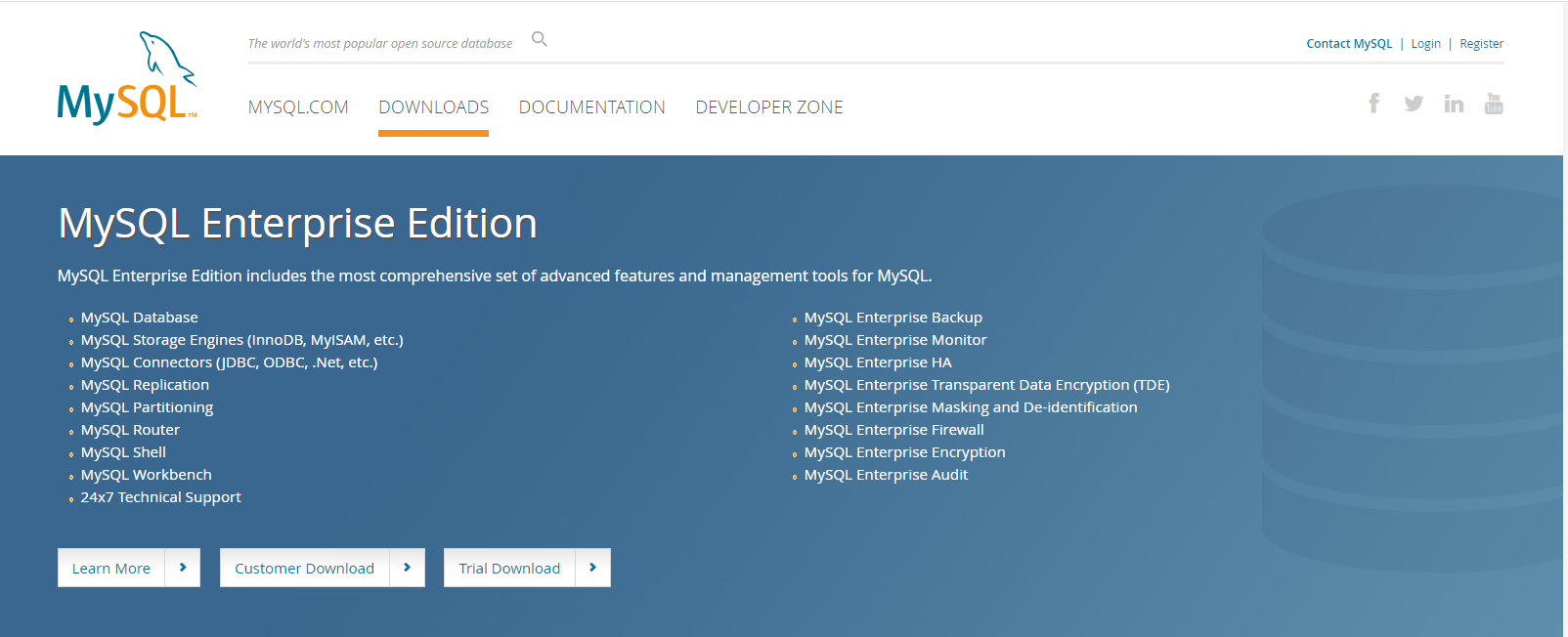Click the Trial Download arrow chevron
Image resolution: width=1568 pixels, height=637 pixels.
pos(593,568)
